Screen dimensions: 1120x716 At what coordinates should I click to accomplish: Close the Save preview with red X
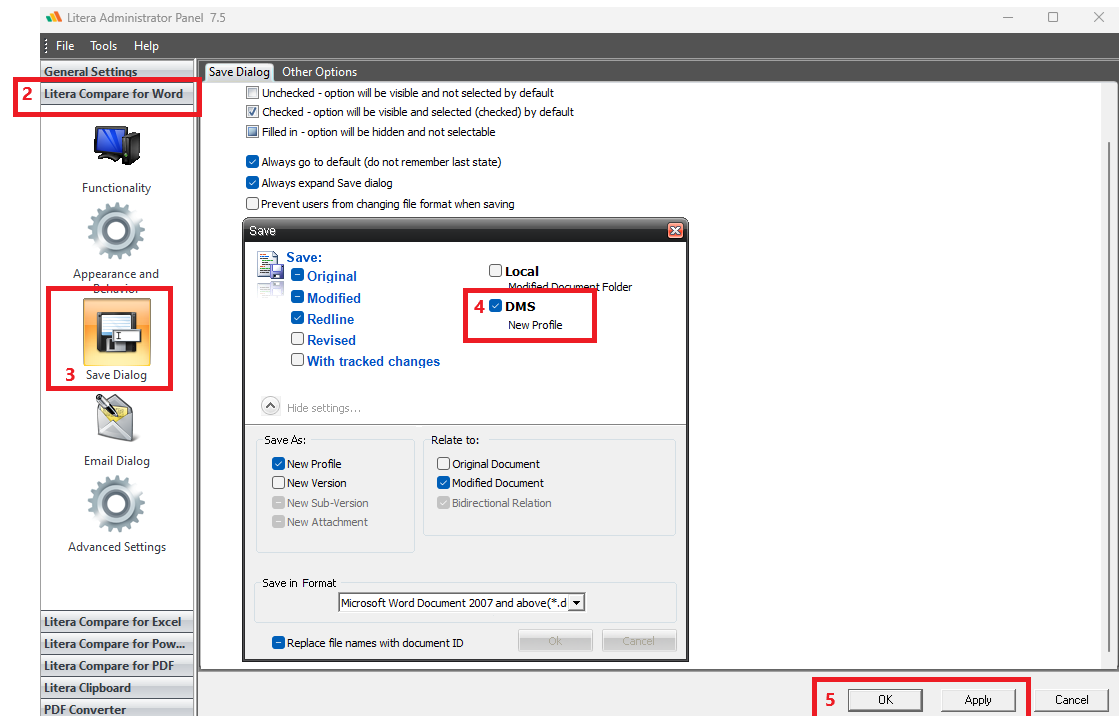click(x=675, y=230)
